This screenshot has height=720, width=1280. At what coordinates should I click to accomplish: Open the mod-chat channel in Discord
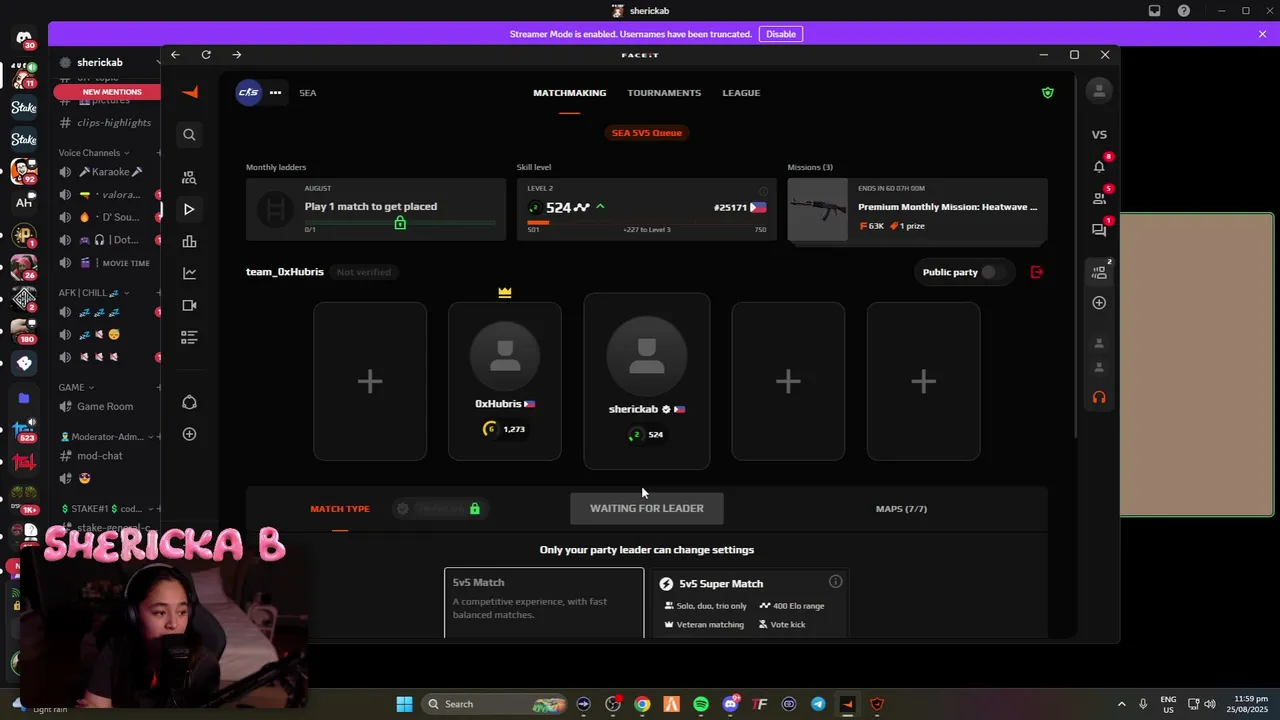click(100, 456)
